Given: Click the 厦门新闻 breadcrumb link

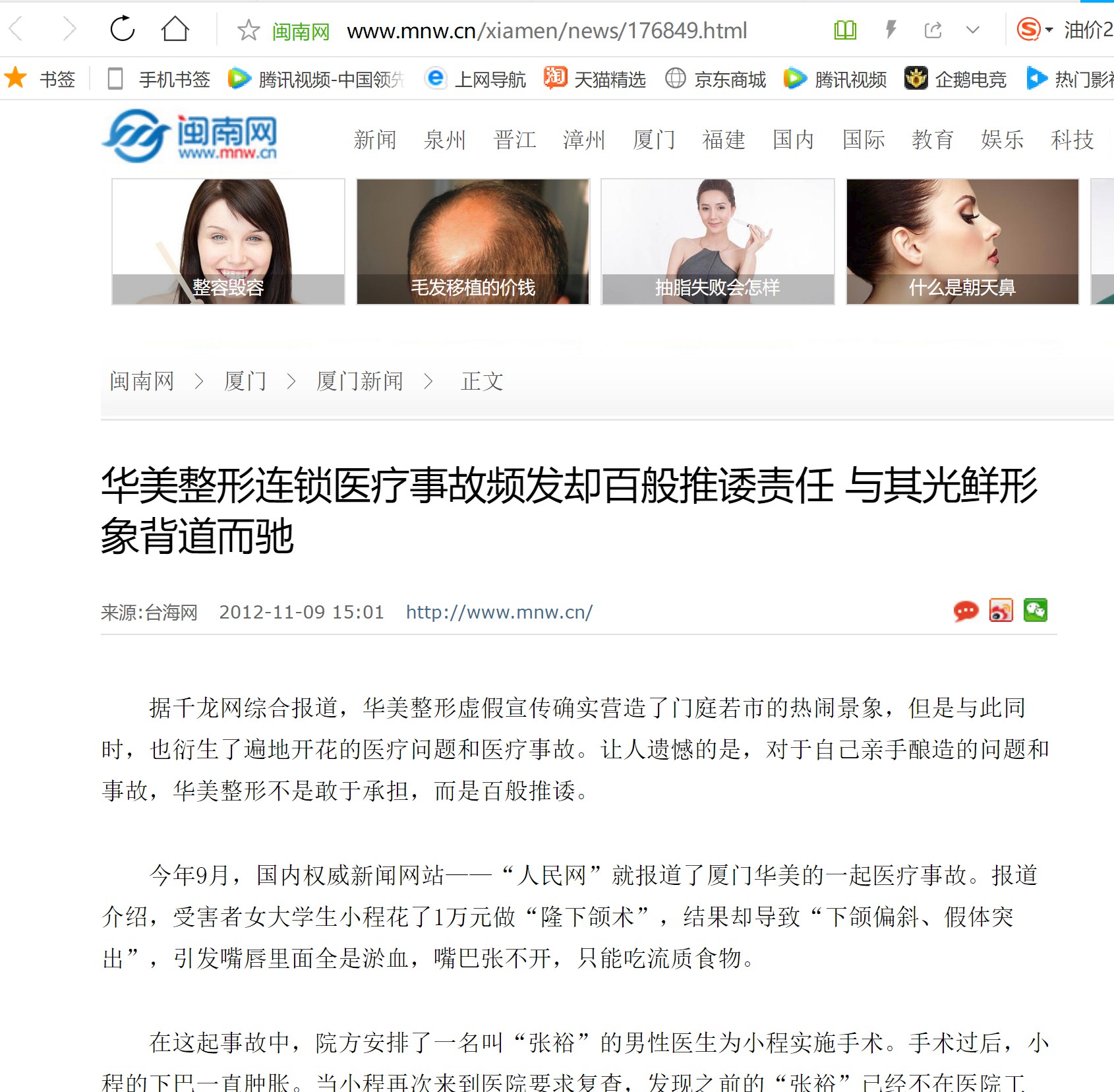Looking at the screenshot, I should click(359, 381).
